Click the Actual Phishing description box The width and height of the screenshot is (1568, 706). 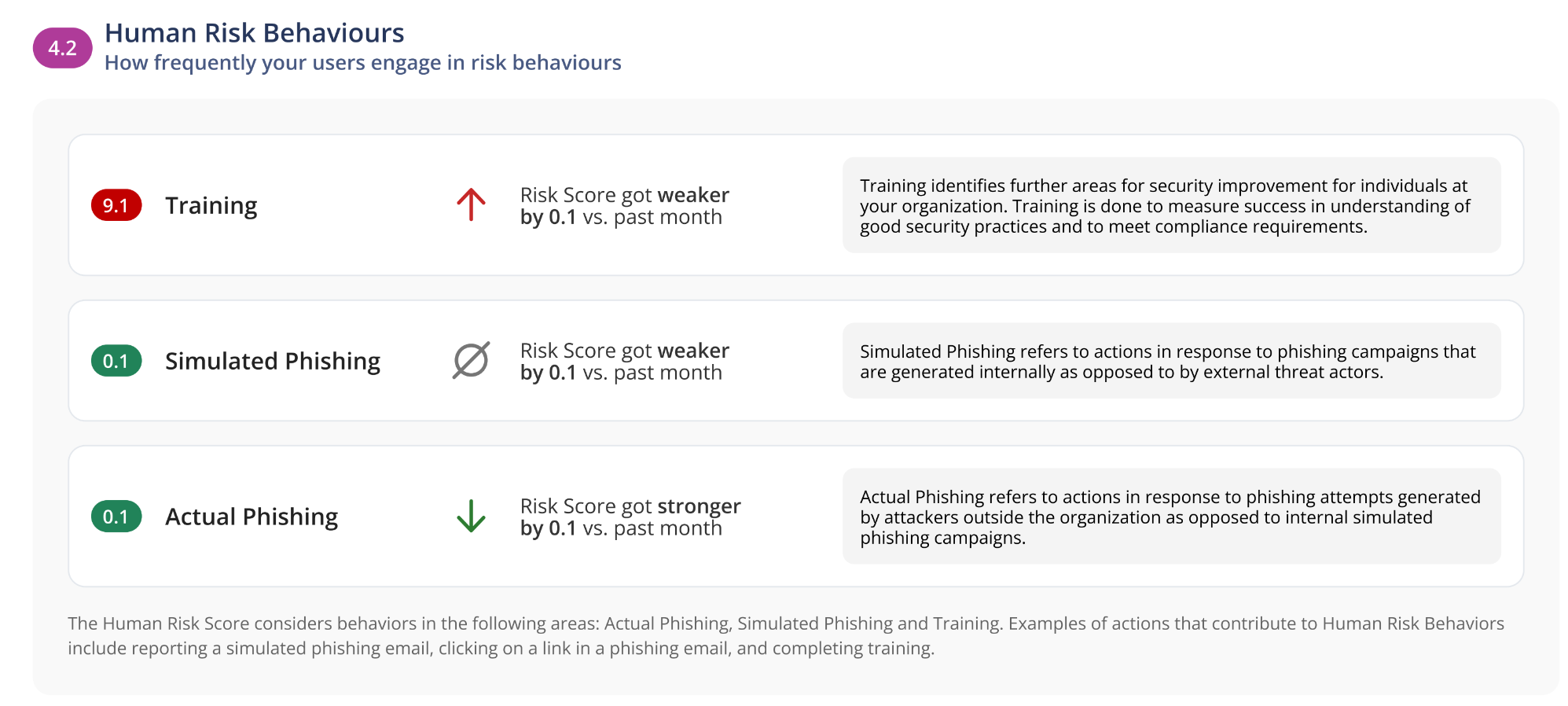[x=1171, y=517]
